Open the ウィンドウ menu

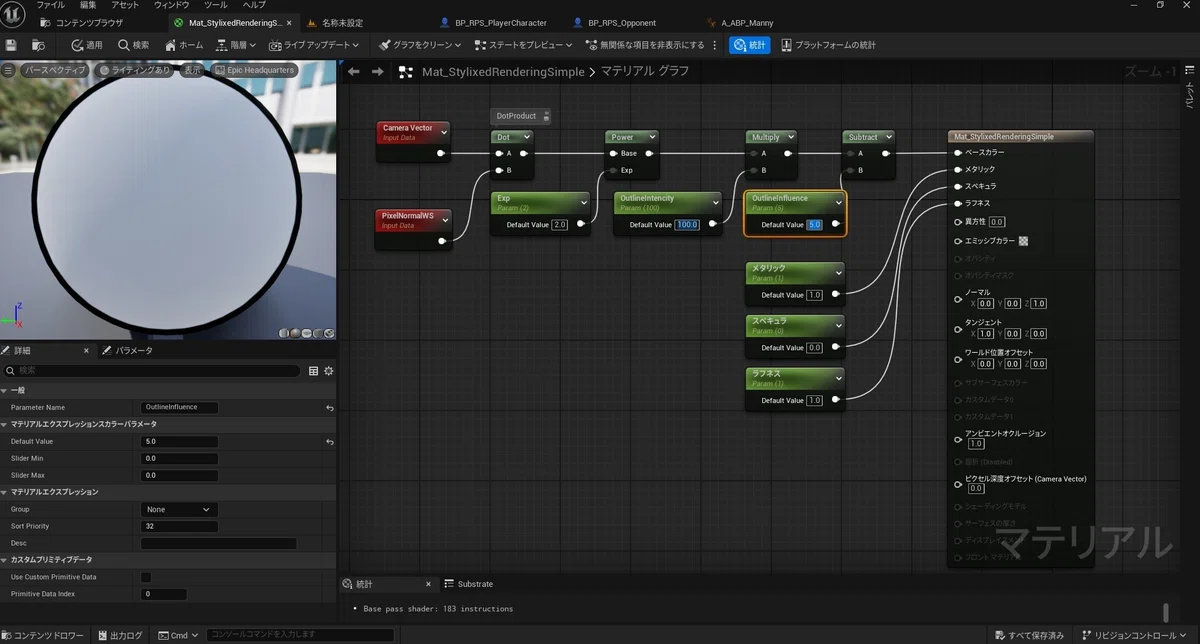click(x=172, y=5)
